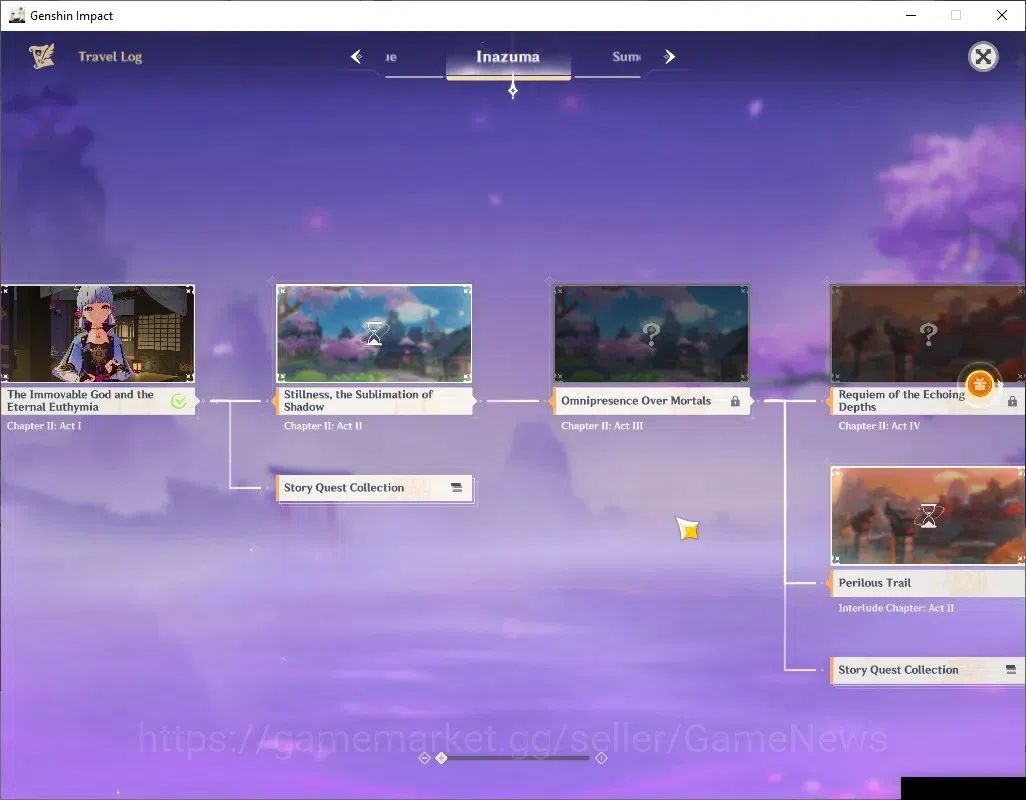This screenshot has height=800, width=1026.
Task: Select the Perilous Trail label
Action: click(928, 583)
